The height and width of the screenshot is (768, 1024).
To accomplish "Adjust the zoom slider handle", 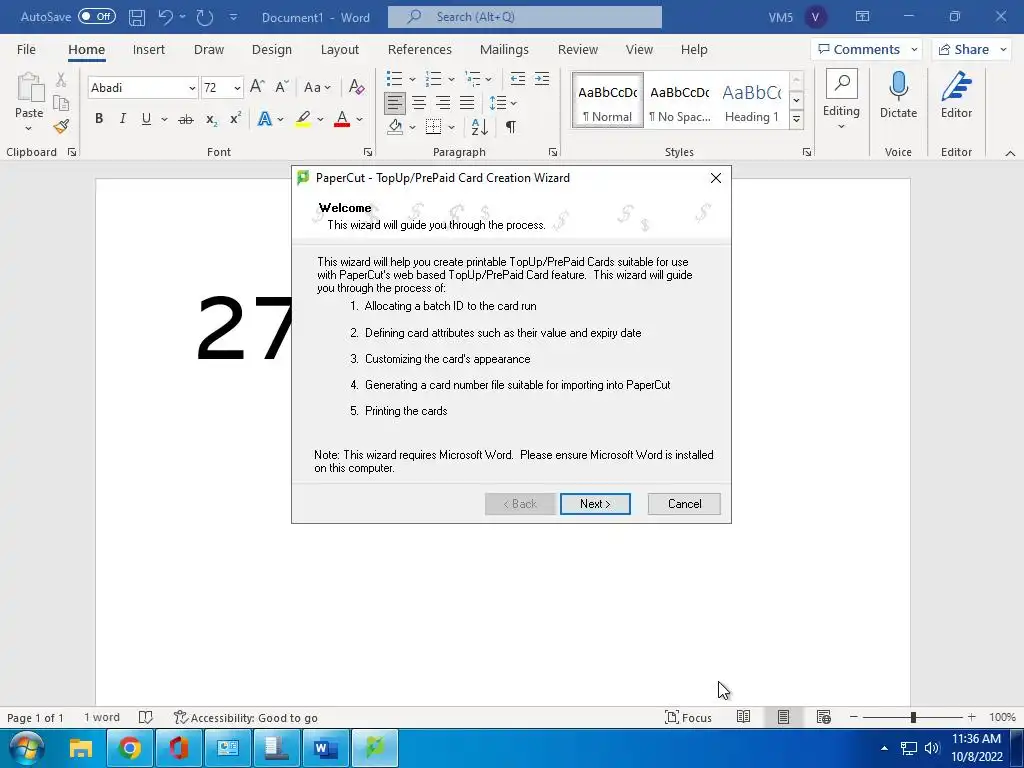I will point(913,717).
